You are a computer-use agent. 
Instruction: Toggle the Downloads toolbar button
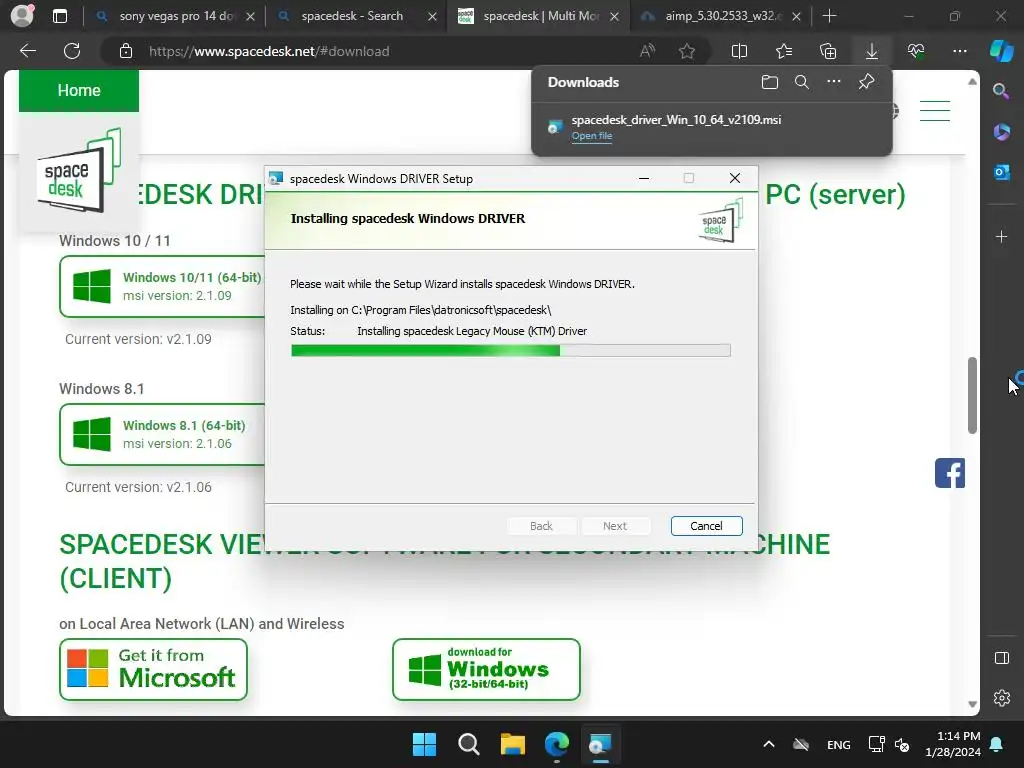871,51
